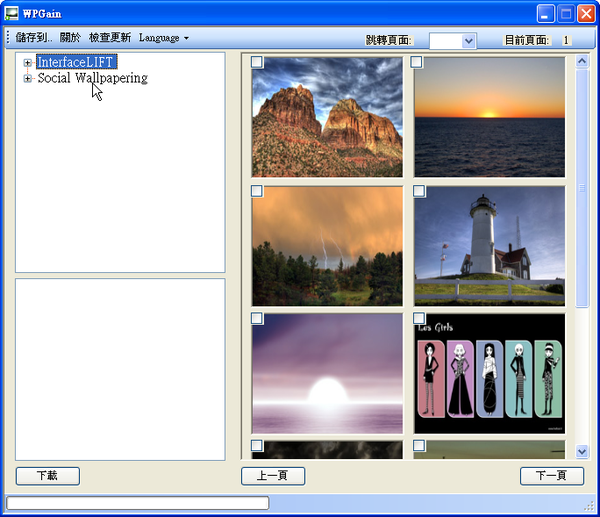Click the Les Girls illustration thumbnail

489,373
